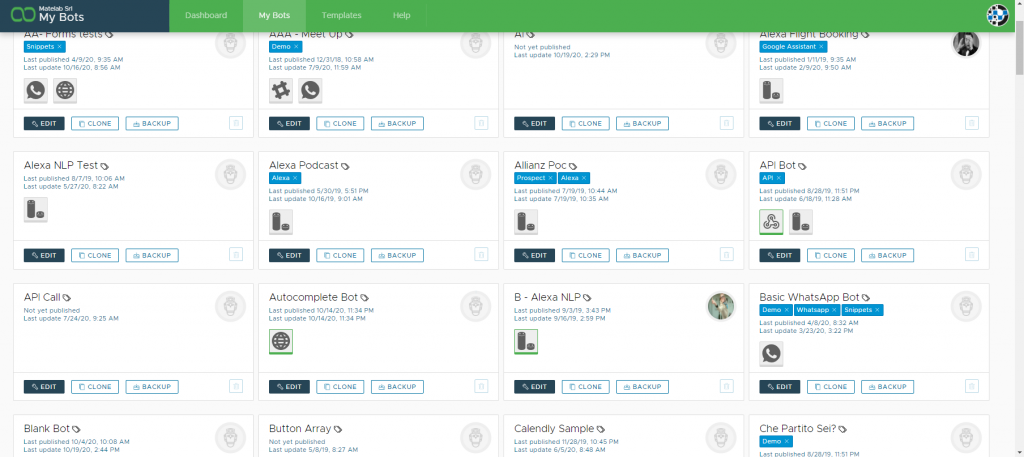1024x457 pixels.
Task: Open the Help menu
Action: click(x=402, y=16)
